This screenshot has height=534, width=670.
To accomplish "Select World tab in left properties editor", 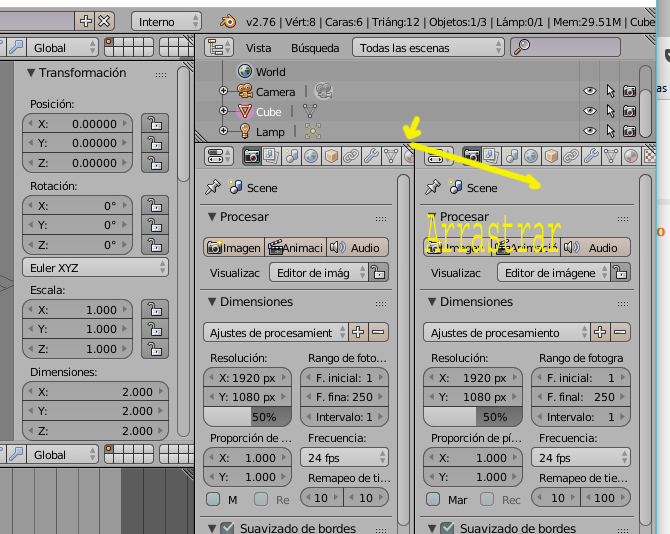I will coord(311,156).
